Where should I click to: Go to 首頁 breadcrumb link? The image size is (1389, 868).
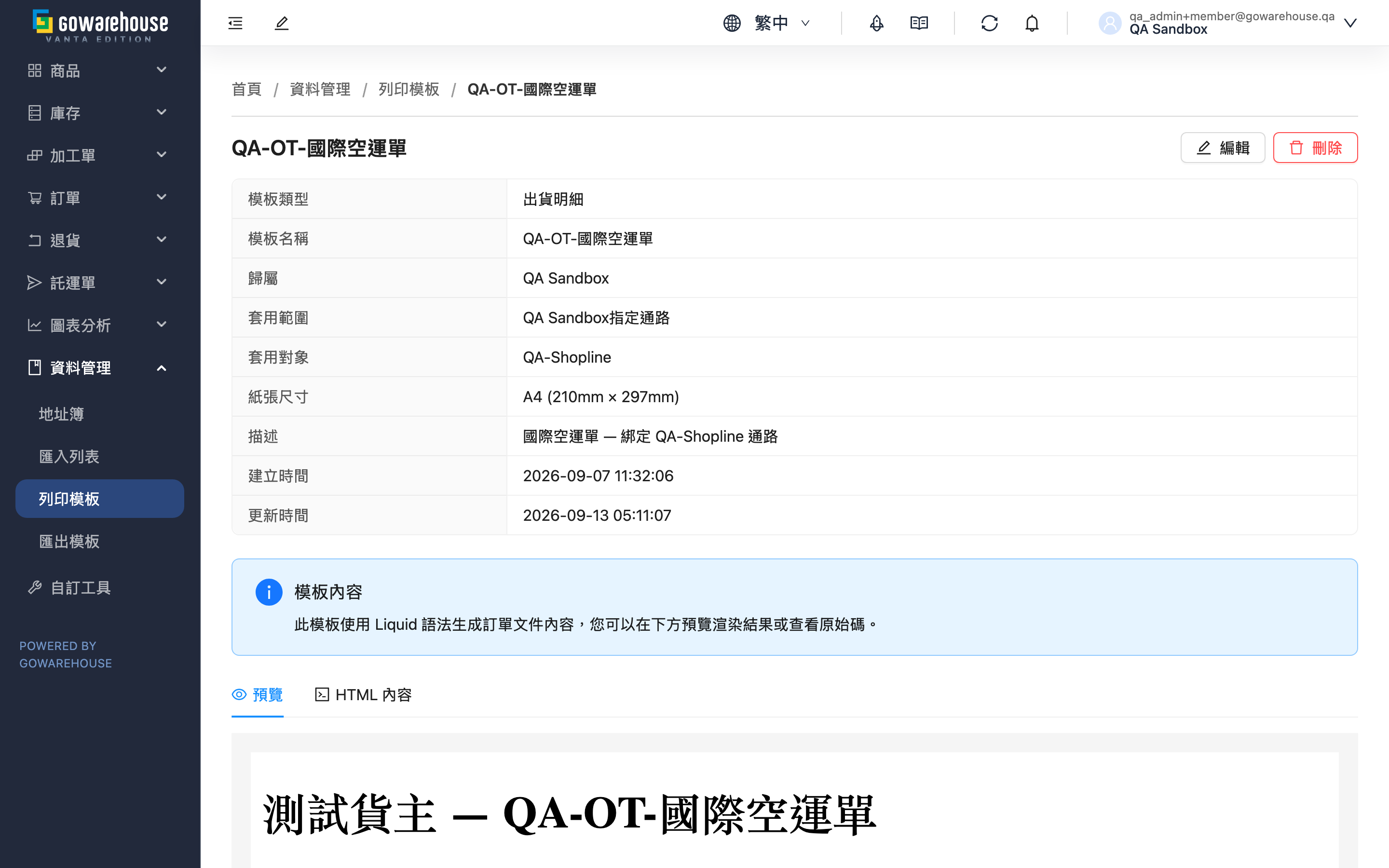[246, 90]
